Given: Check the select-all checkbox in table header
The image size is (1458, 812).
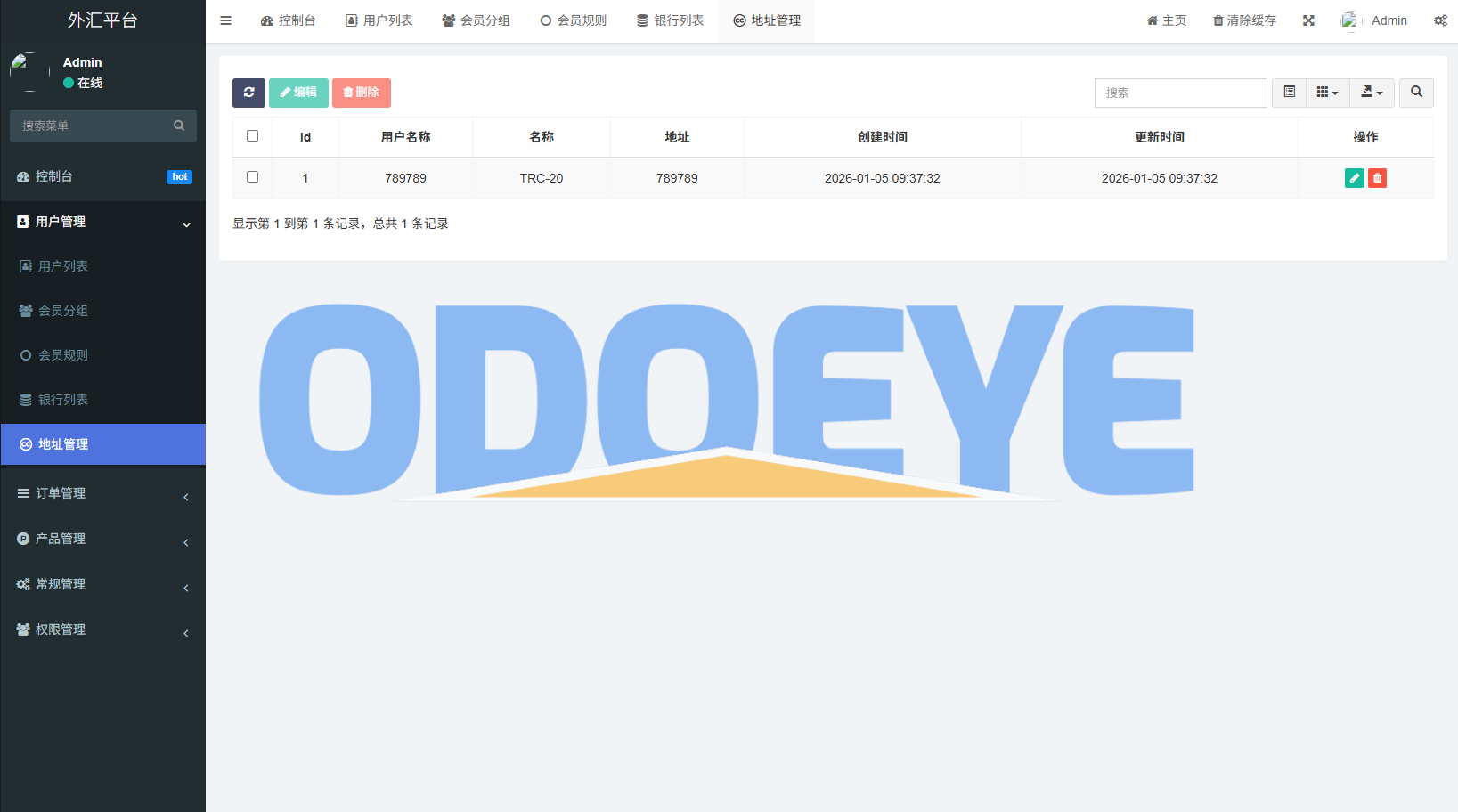Looking at the screenshot, I should (x=252, y=136).
